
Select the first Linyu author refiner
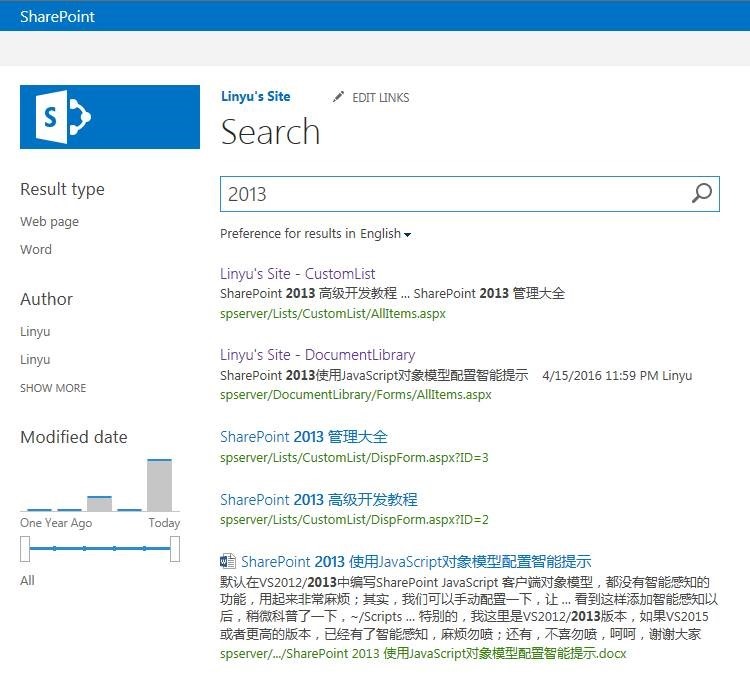pos(35,331)
